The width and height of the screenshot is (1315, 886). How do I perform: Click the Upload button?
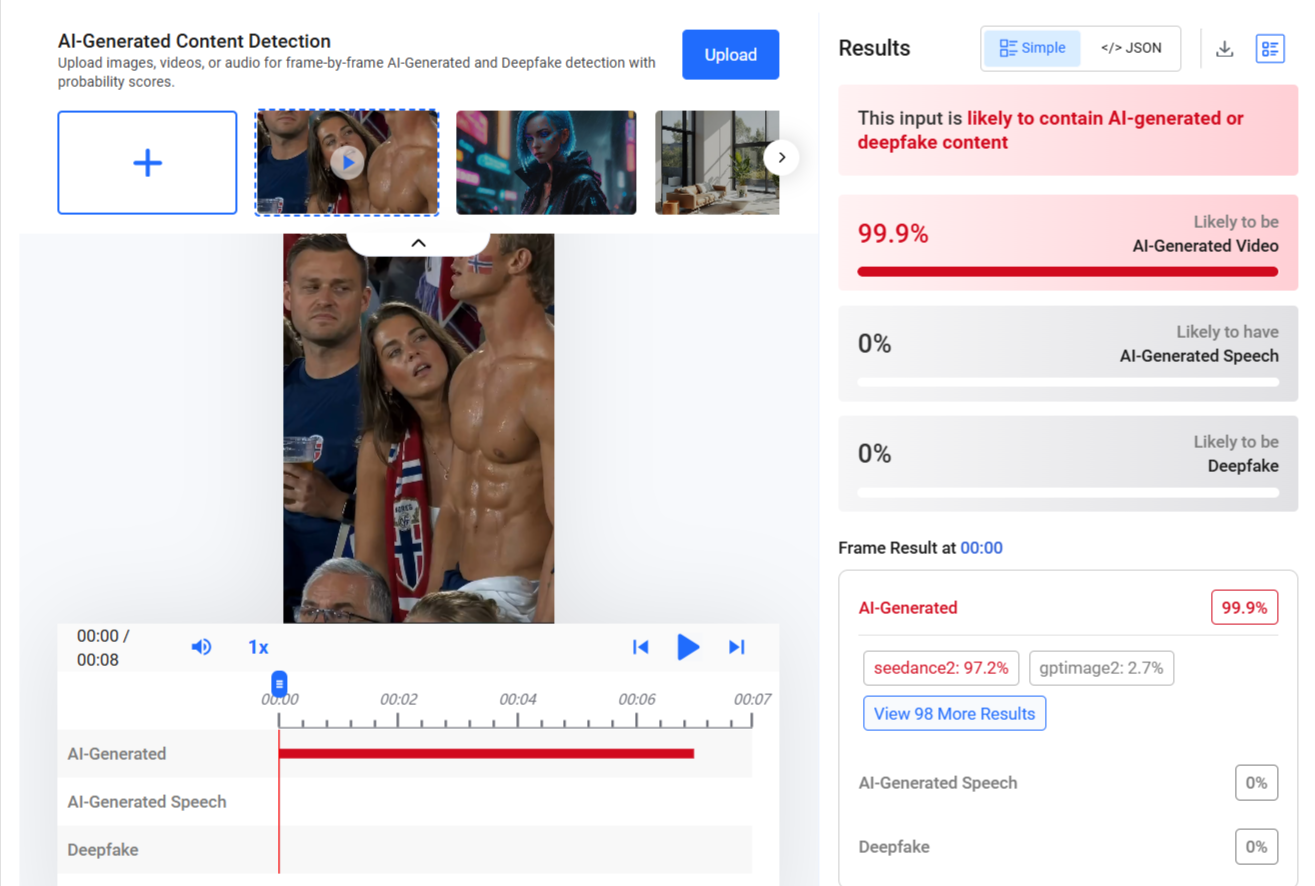pyautogui.click(x=730, y=55)
